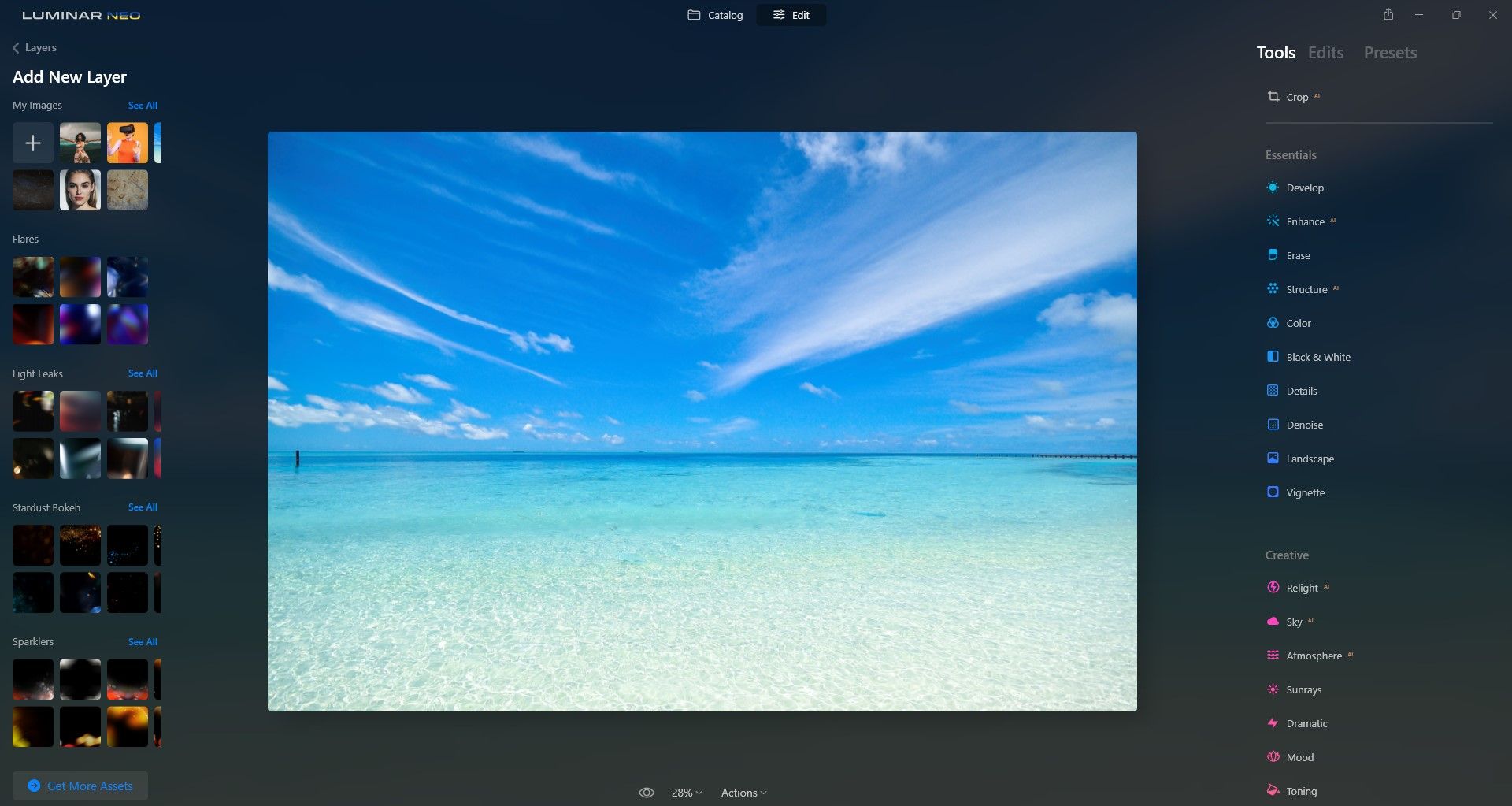
Task: Go back to Layers with arrow
Action: pos(16,48)
